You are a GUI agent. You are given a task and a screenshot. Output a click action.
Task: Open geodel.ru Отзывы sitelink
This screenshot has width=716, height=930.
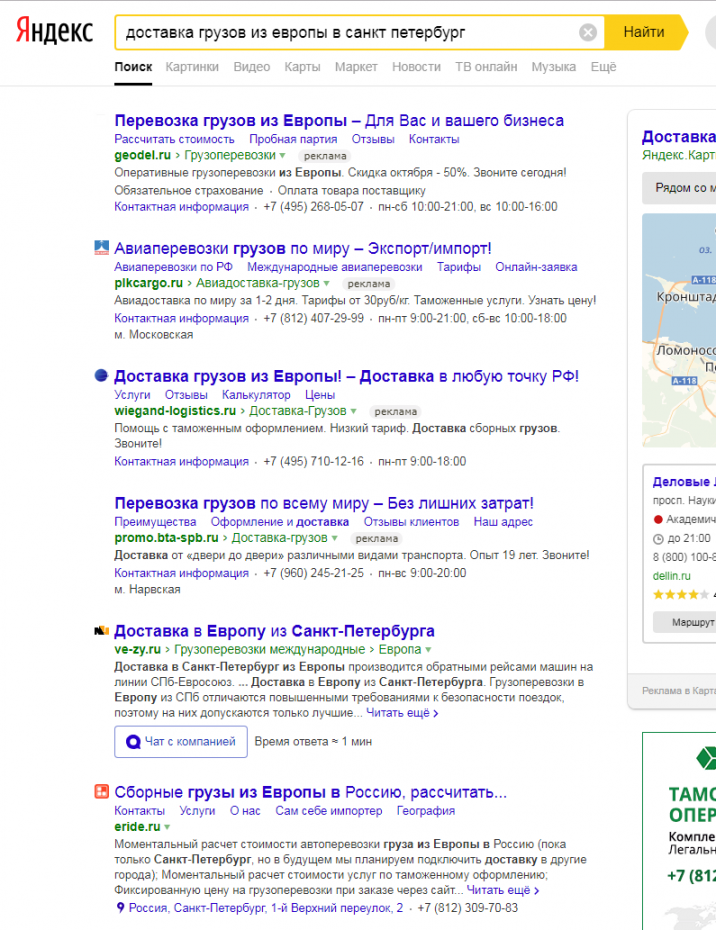(x=373, y=139)
